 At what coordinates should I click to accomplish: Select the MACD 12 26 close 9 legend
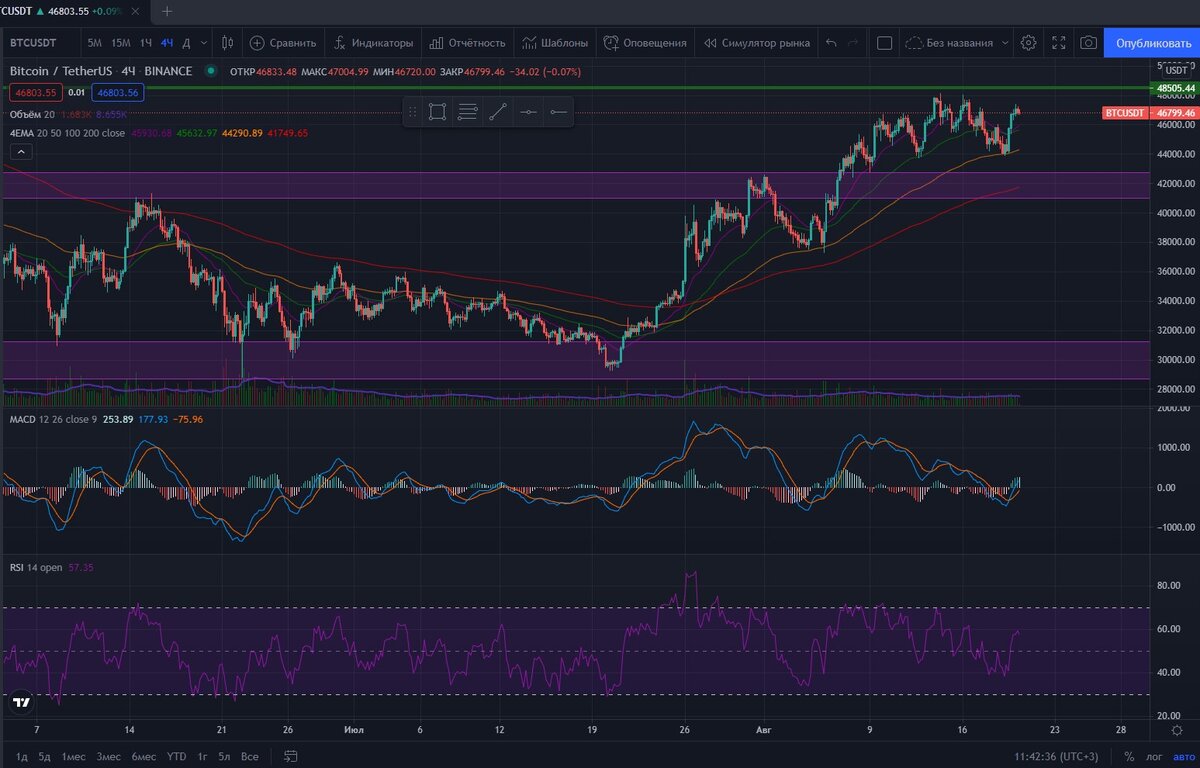(x=53, y=419)
